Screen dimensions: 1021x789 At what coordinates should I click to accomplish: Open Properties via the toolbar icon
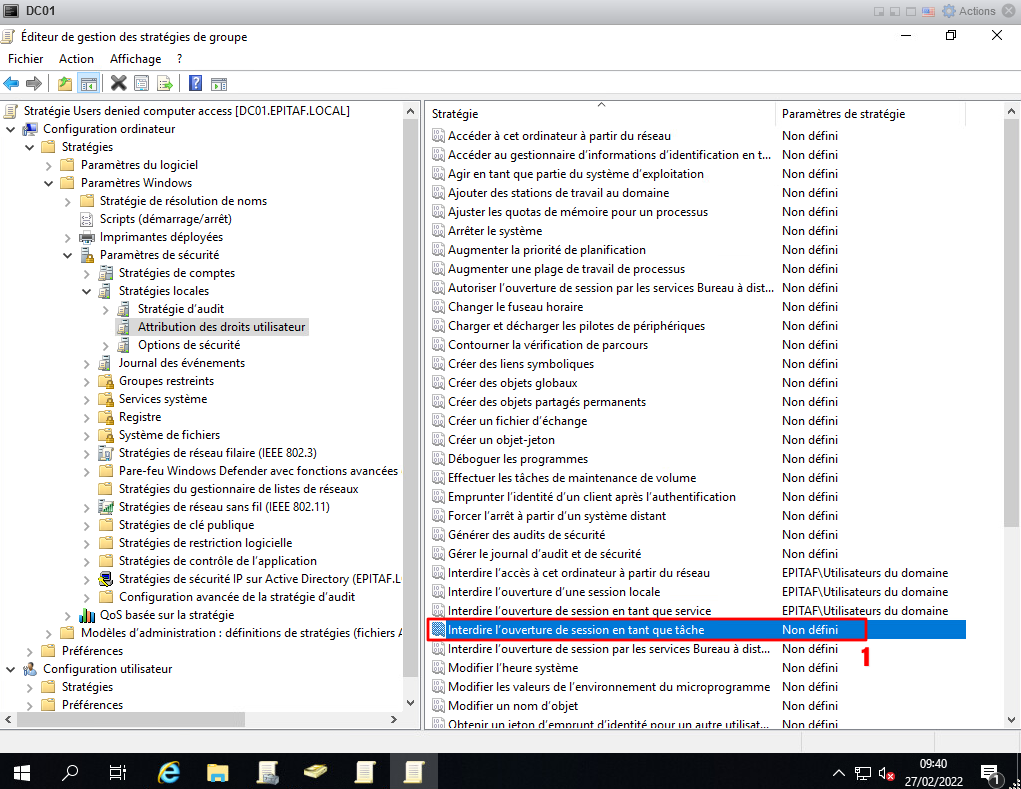[141, 83]
